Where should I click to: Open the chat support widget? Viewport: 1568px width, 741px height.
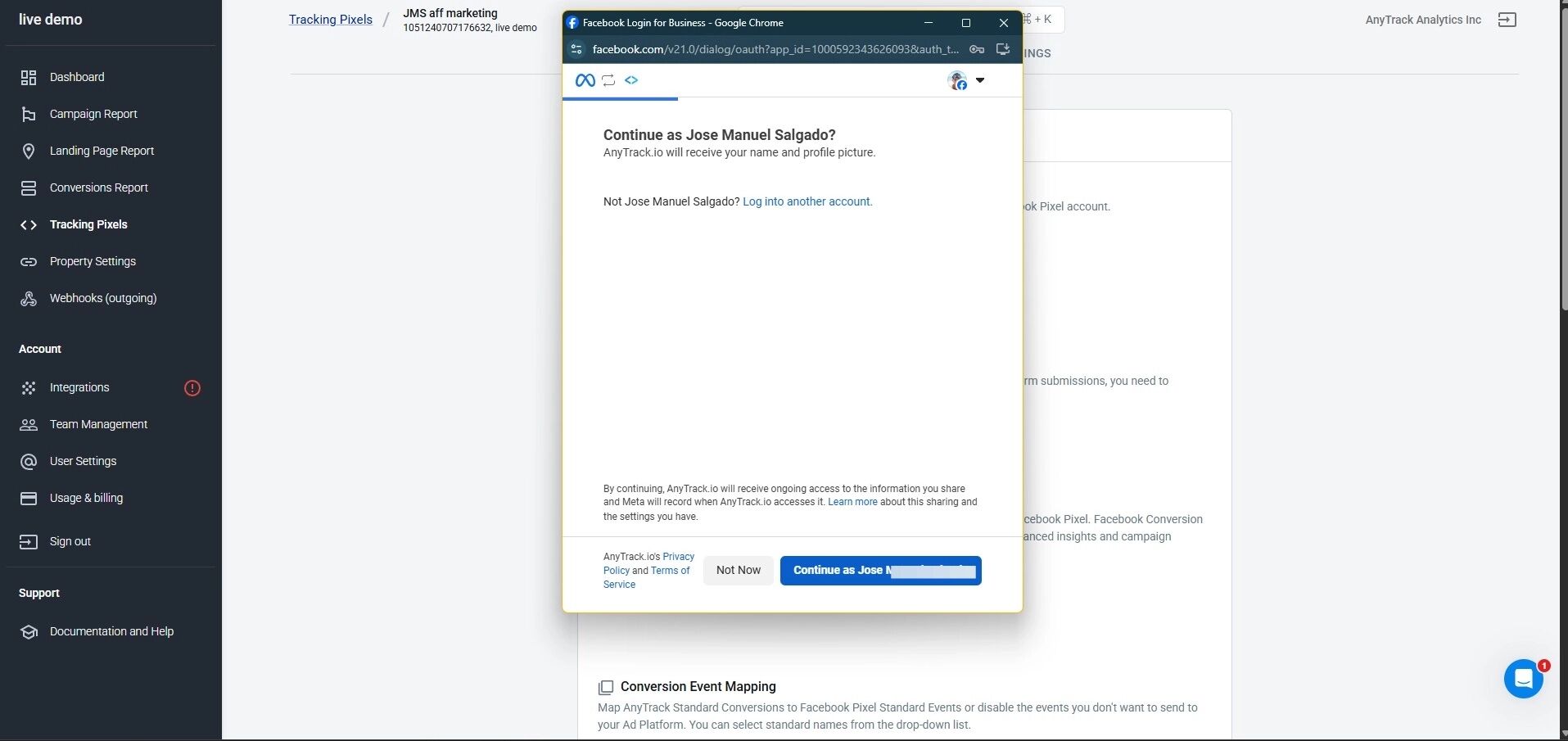[1524, 679]
